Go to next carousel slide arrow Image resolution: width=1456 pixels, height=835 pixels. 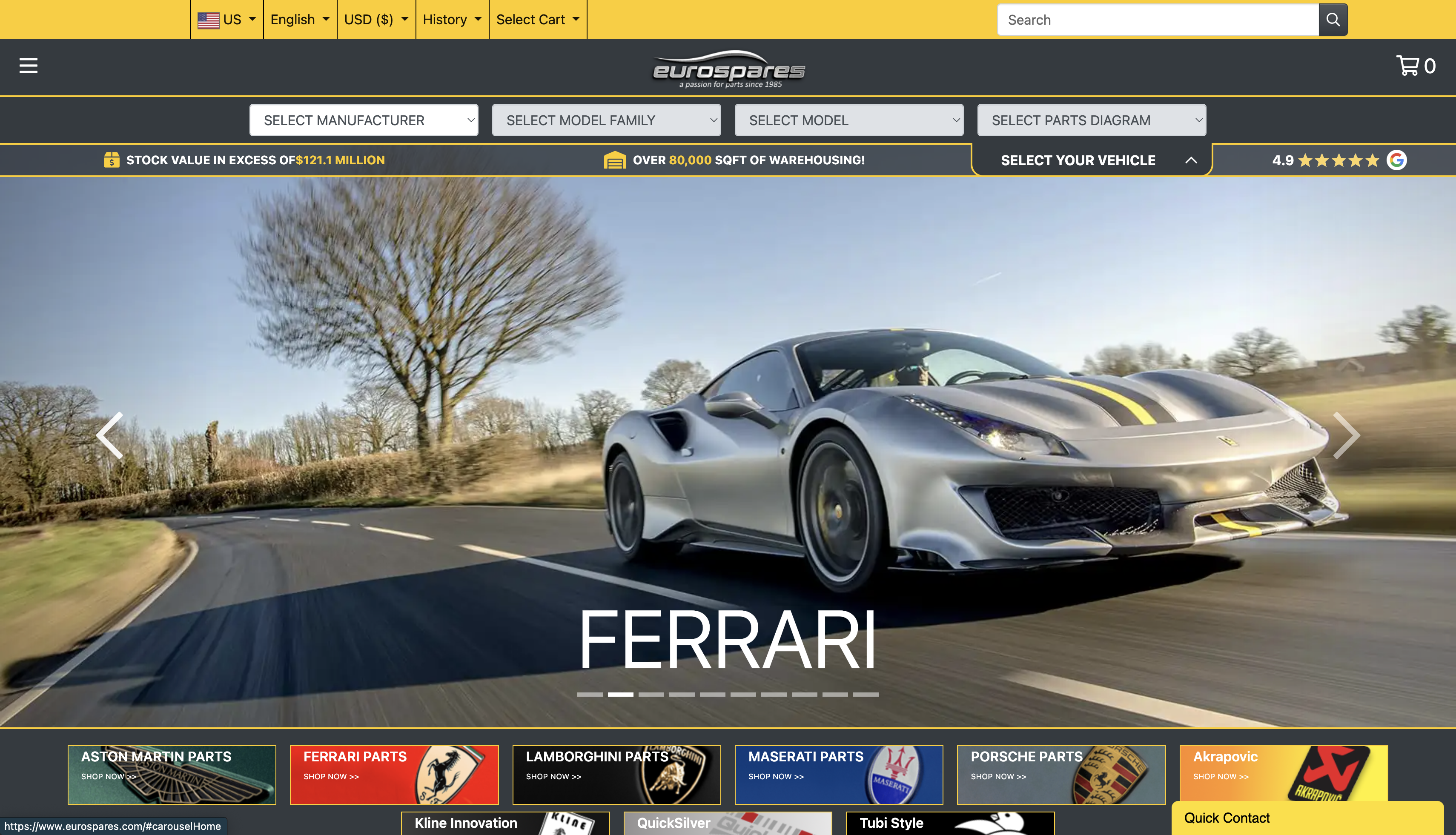tap(1346, 435)
